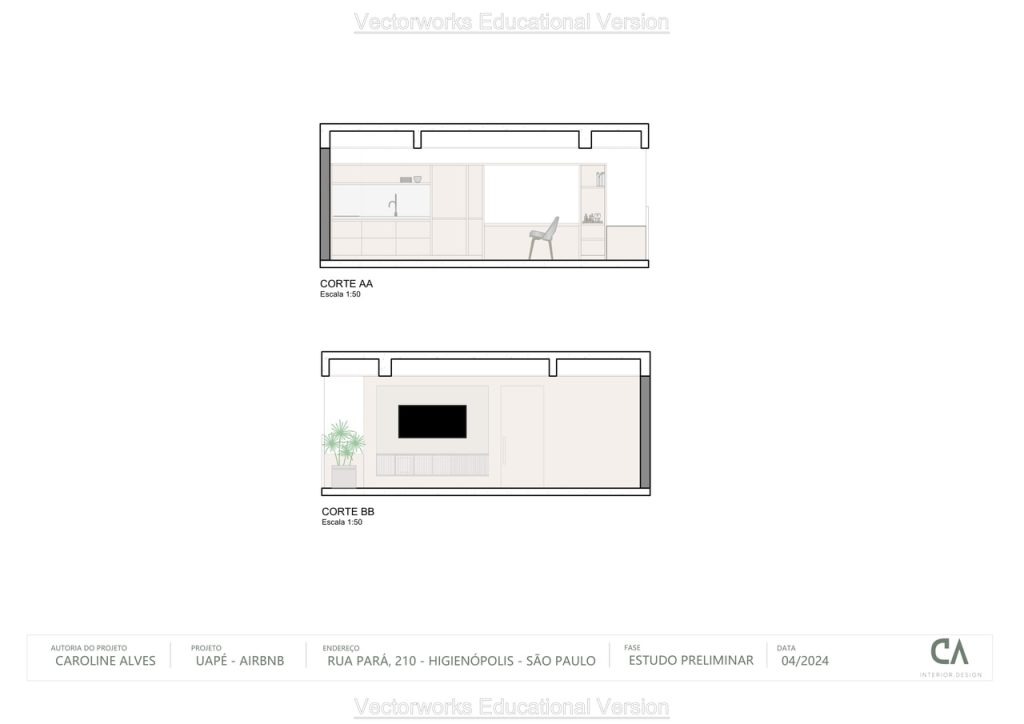The height and width of the screenshot is (724, 1024).
Task: Click the bottles on the lower niche shelf
Action: 590,216
